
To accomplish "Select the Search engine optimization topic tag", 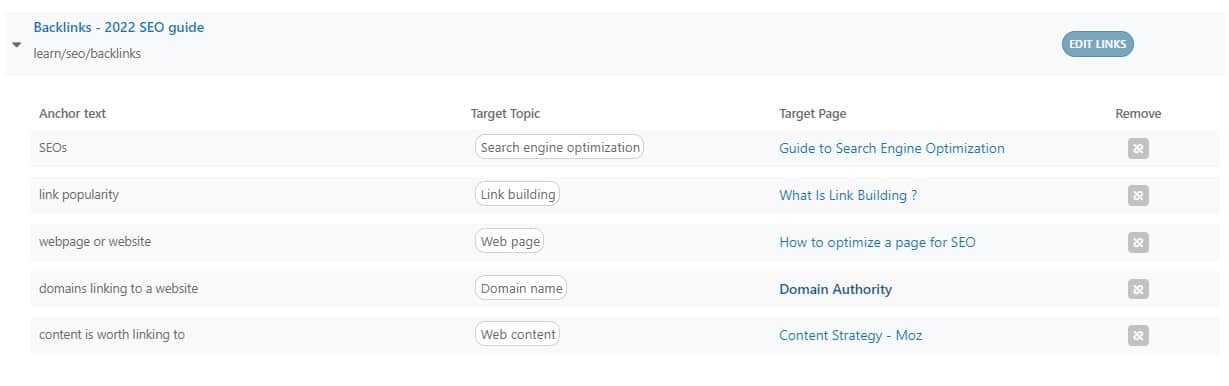I will coord(559,148).
